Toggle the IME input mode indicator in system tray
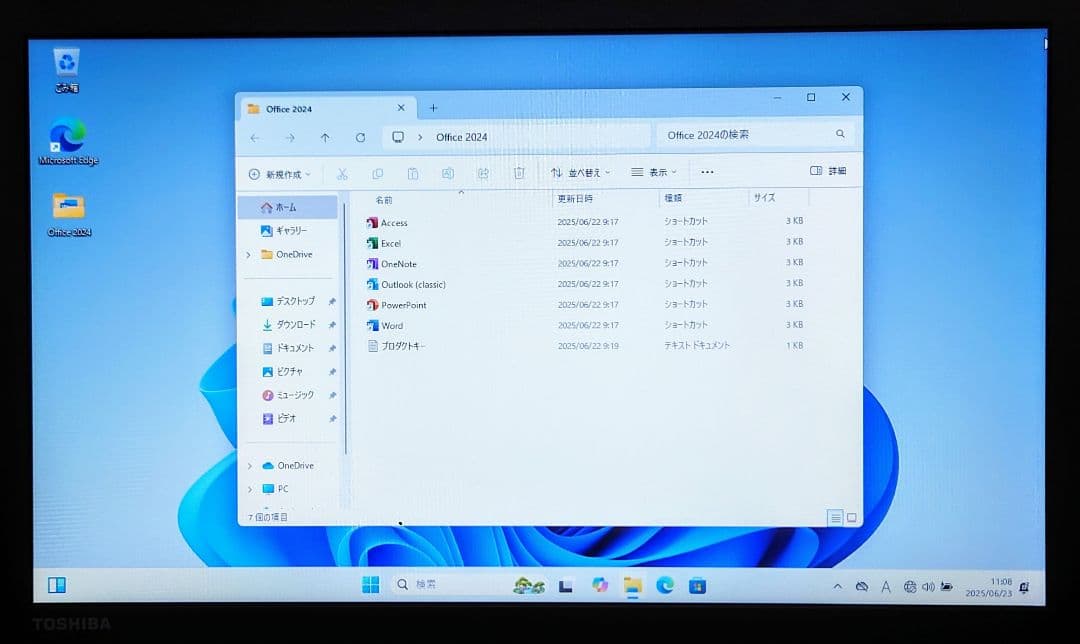The width and height of the screenshot is (1080, 644). (x=885, y=587)
